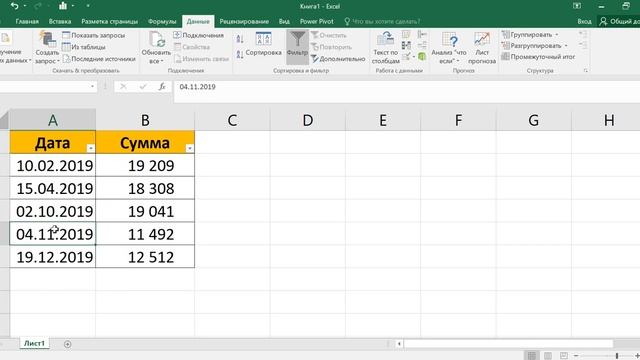Open the Сумма column filter dropdown
The height and width of the screenshot is (360, 640).
(189, 148)
